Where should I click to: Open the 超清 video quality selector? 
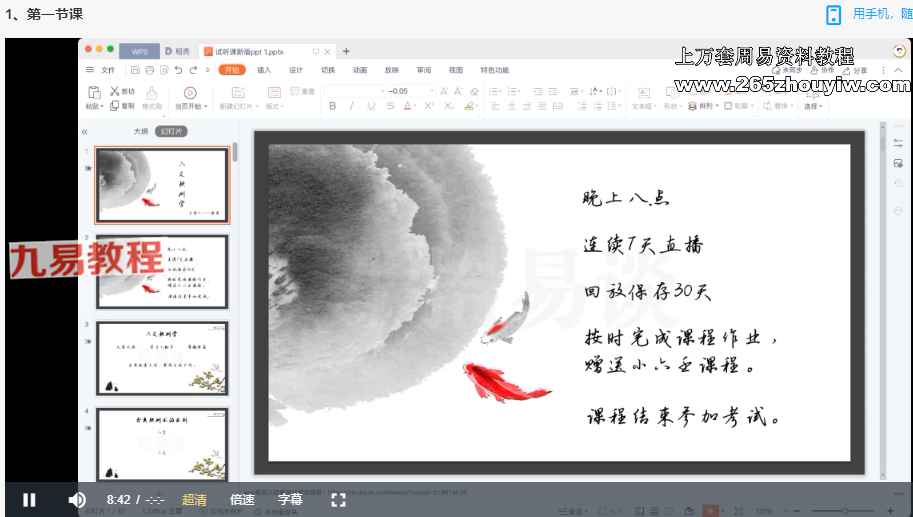pyautogui.click(x=194, y=500)
